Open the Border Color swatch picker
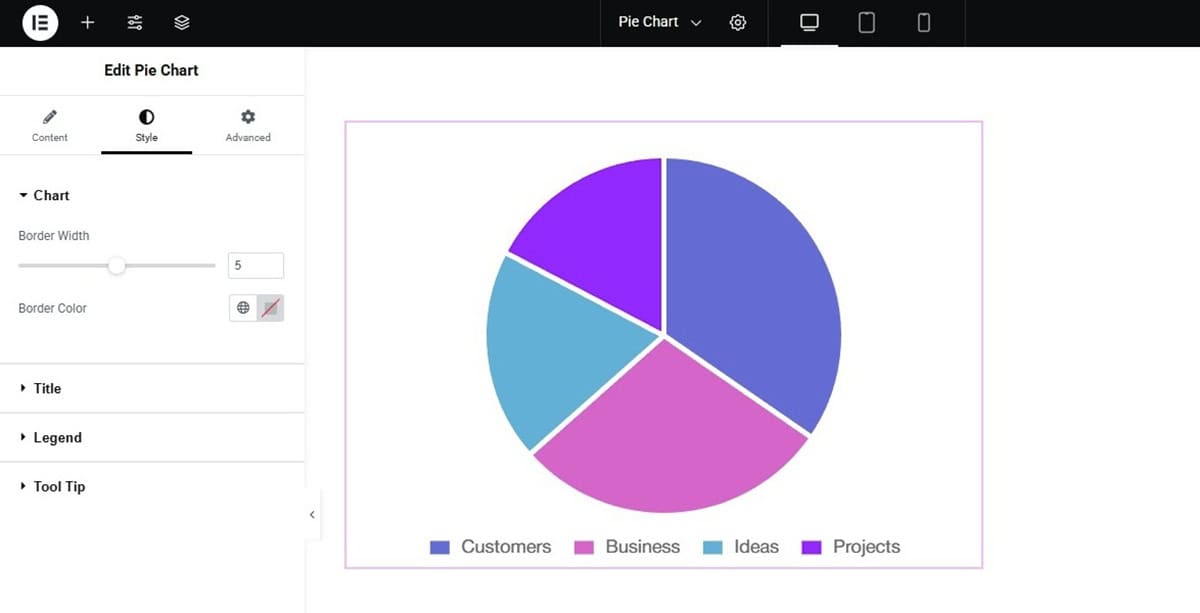This screenshot has width=1200, height=613. tap(270, 308)
